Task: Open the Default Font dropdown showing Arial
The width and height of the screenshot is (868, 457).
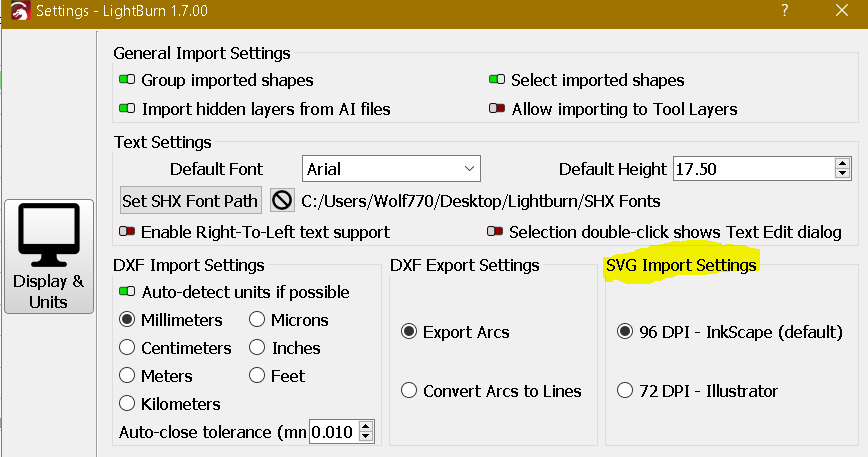Action: pos(391,169)
